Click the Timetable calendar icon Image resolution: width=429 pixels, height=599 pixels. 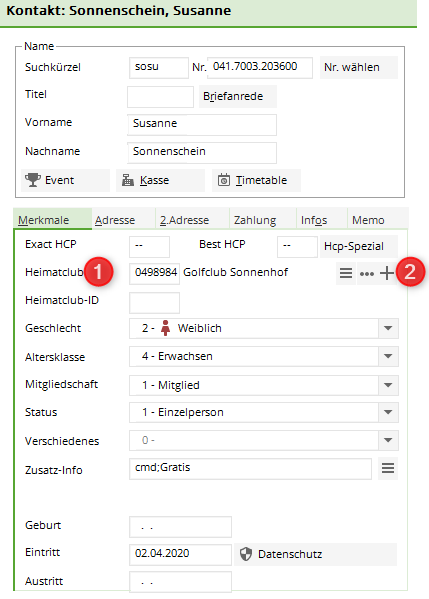tap(224, 180)
